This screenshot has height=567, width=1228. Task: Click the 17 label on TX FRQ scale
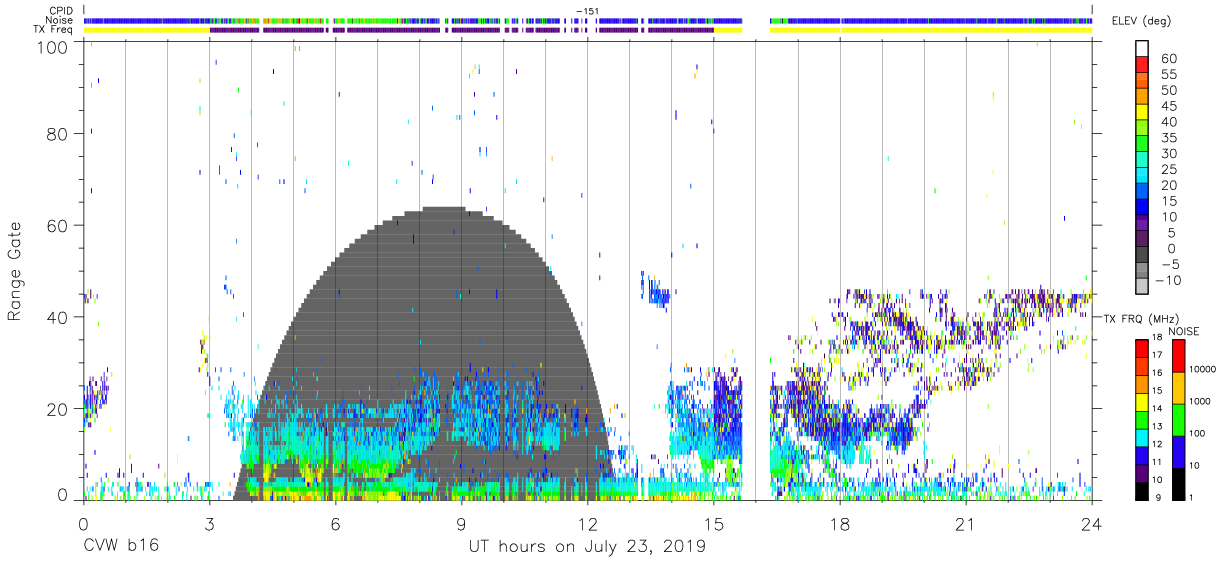pos(1157,356)
